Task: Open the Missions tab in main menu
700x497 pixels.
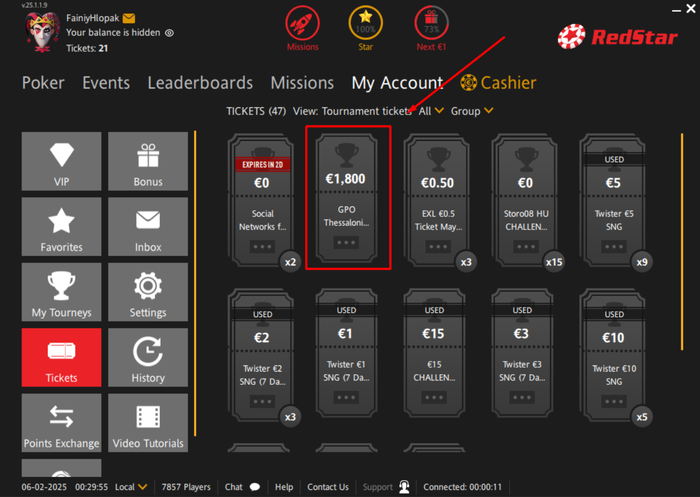Action: pyautogui.click(x=302, y=83)
